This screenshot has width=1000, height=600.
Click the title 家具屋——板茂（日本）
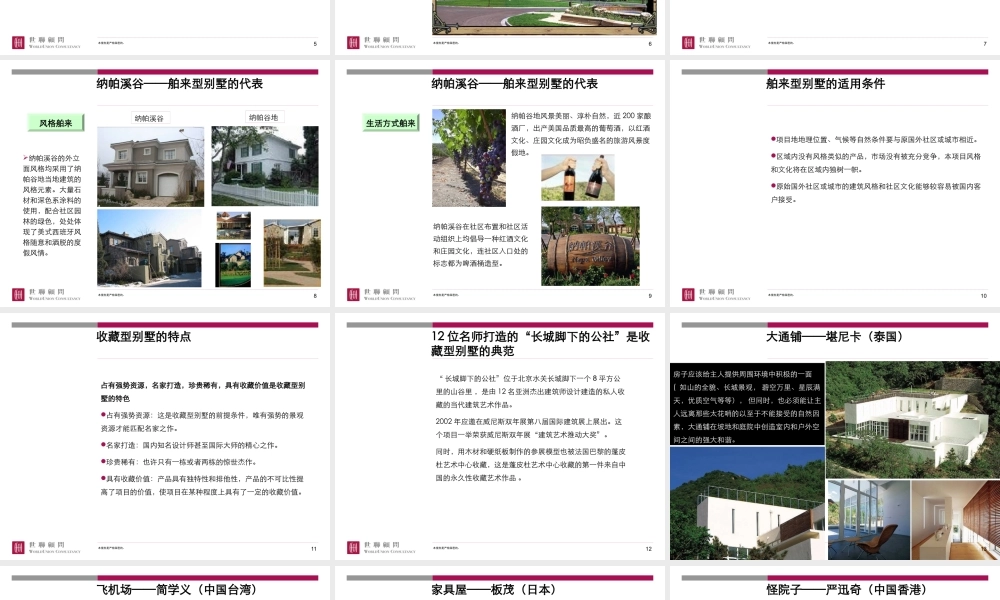tap(494, 590)
